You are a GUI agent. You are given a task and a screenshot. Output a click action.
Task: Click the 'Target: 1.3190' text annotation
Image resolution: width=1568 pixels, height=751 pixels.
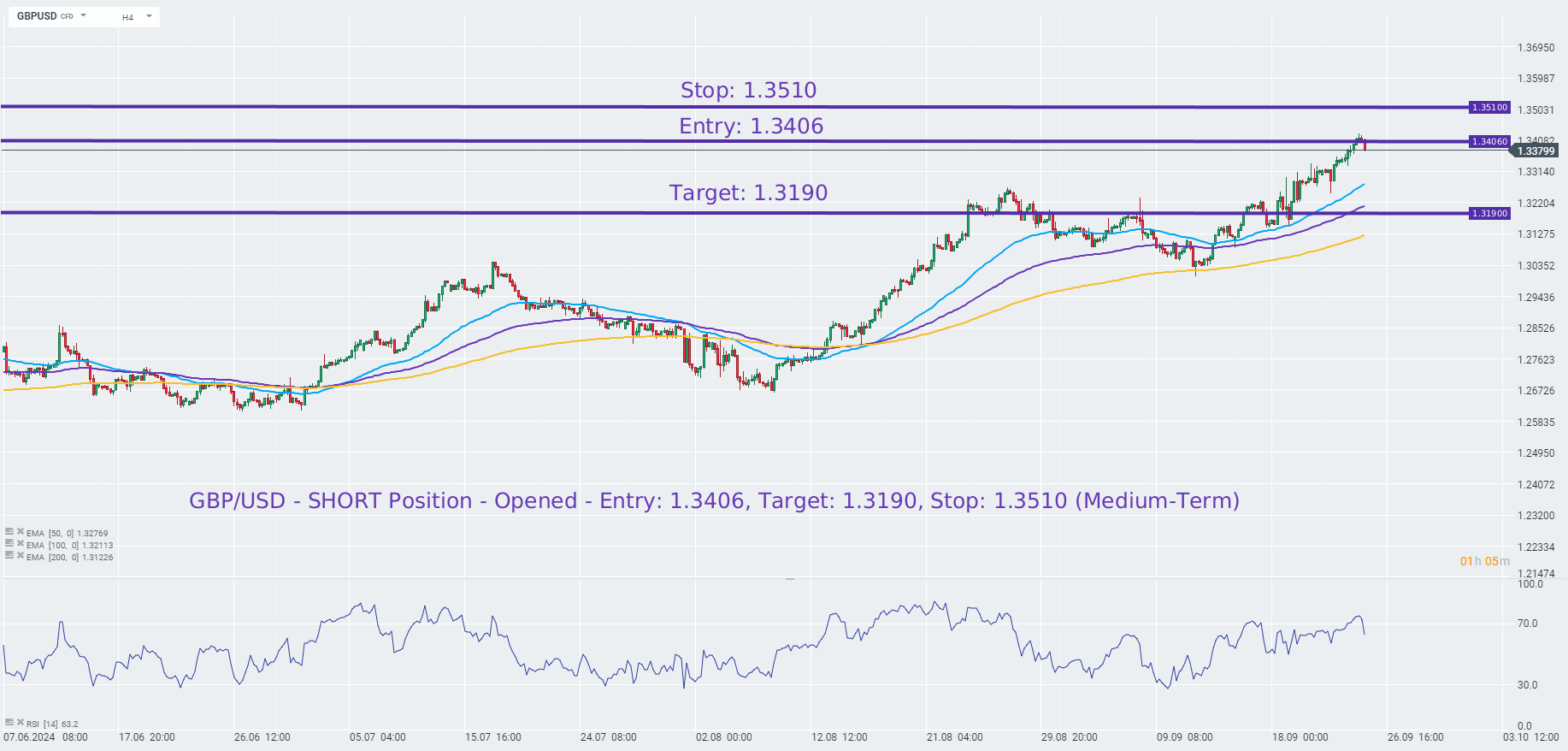(x=748, y=192)
